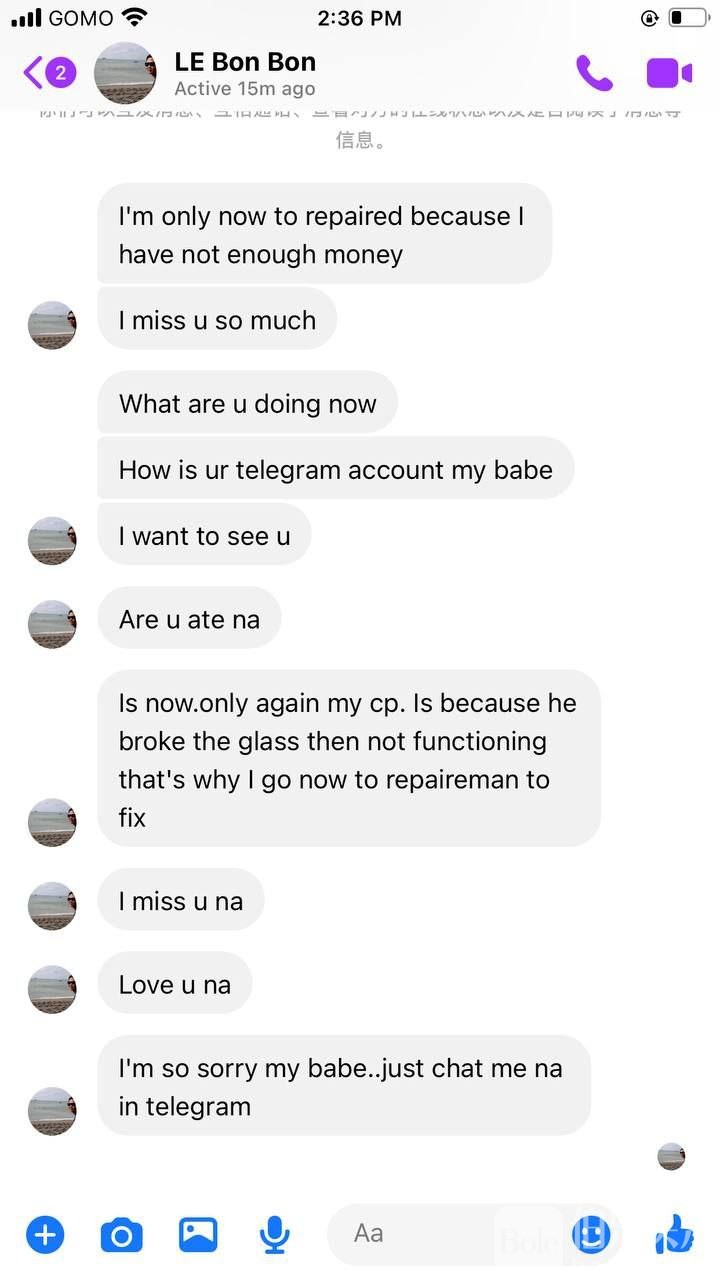Start a voice call with phone icon
The image size is (720, 1280).
click(594, 73)
